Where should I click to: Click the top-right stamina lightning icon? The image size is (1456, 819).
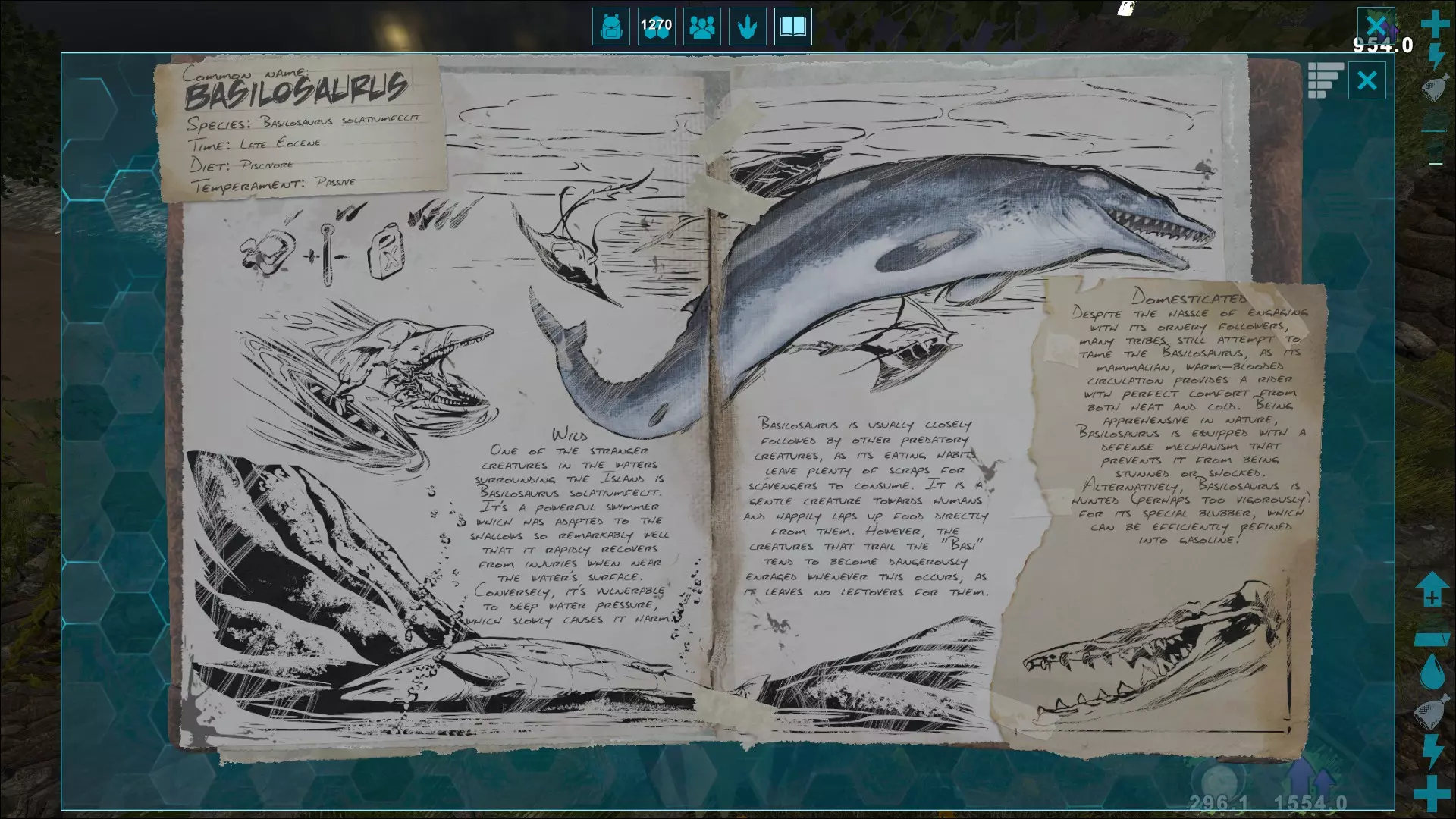tap(1436, 56)
